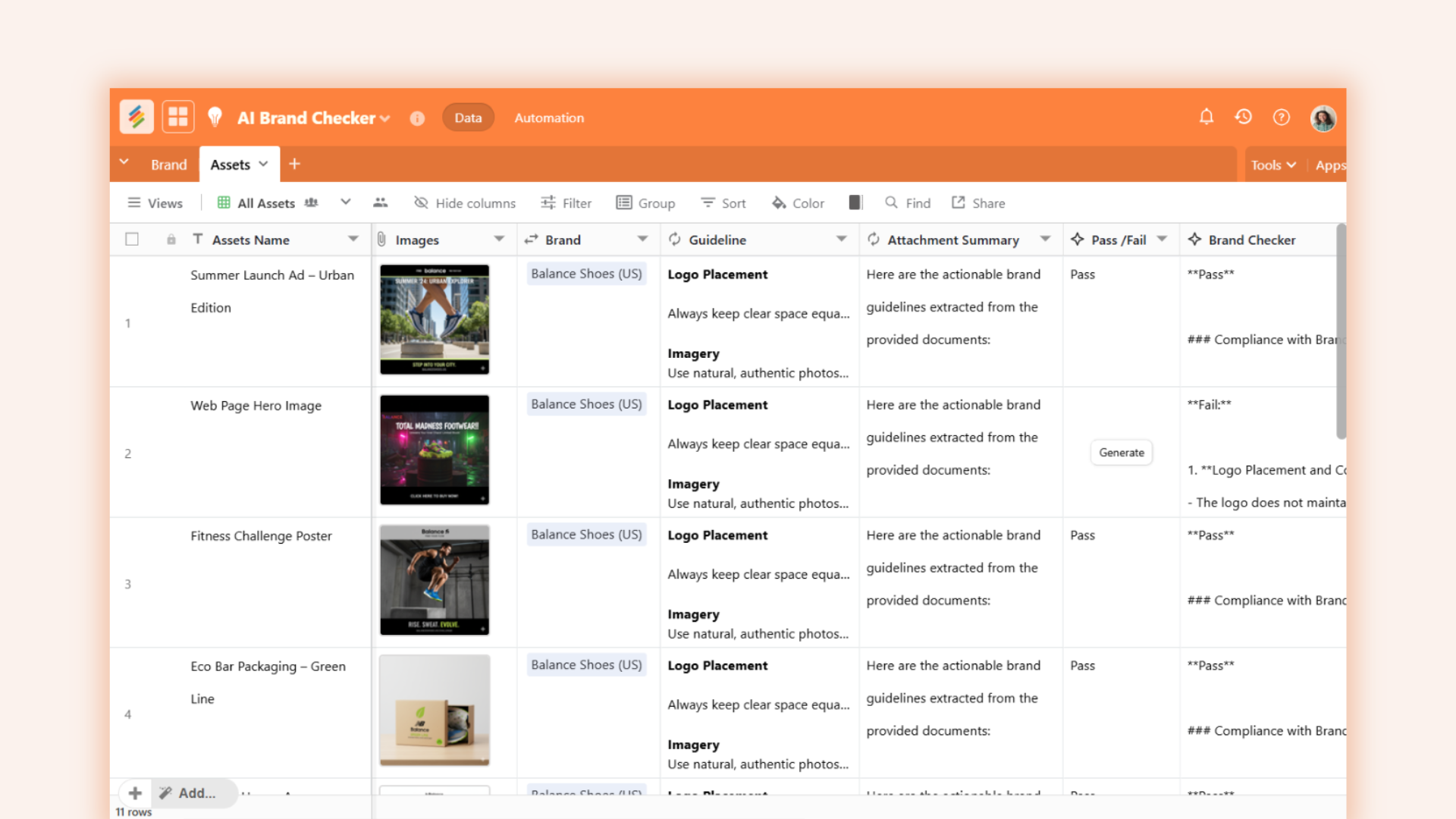The width and height of the screenshot is (1456, 819).
Task: Switch to the Brand table tab
Action: pos(168,164)
